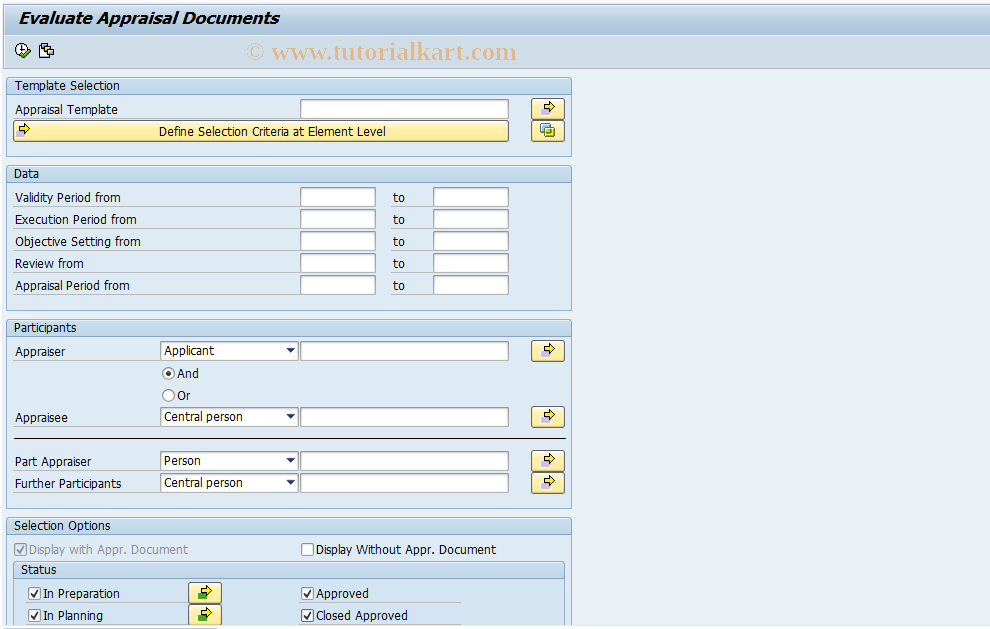Click the Data group header
The width and height of the screenshot is (990, 629).
(x=289, y=174)
